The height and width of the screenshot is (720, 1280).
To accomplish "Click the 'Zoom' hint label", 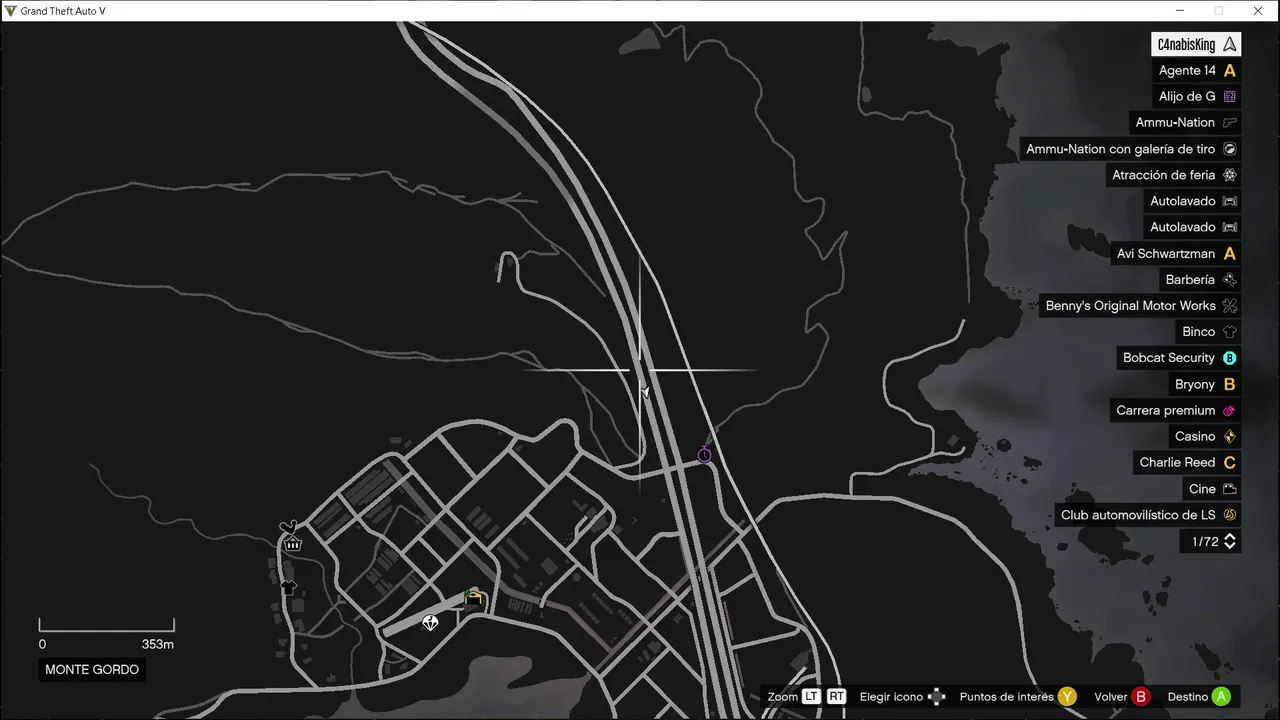I will [783, 697].
